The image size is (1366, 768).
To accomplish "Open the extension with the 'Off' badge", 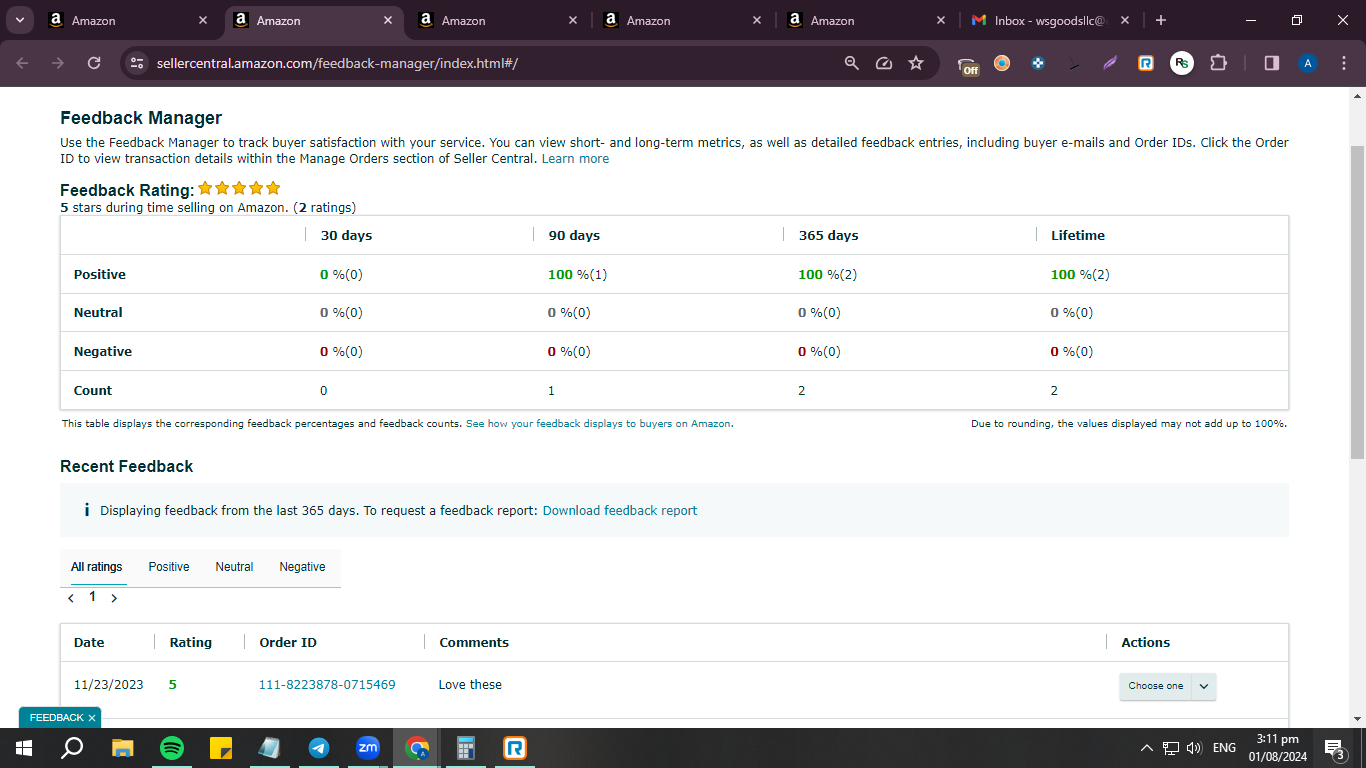I will pyautogui.click(x=968, y=64).
